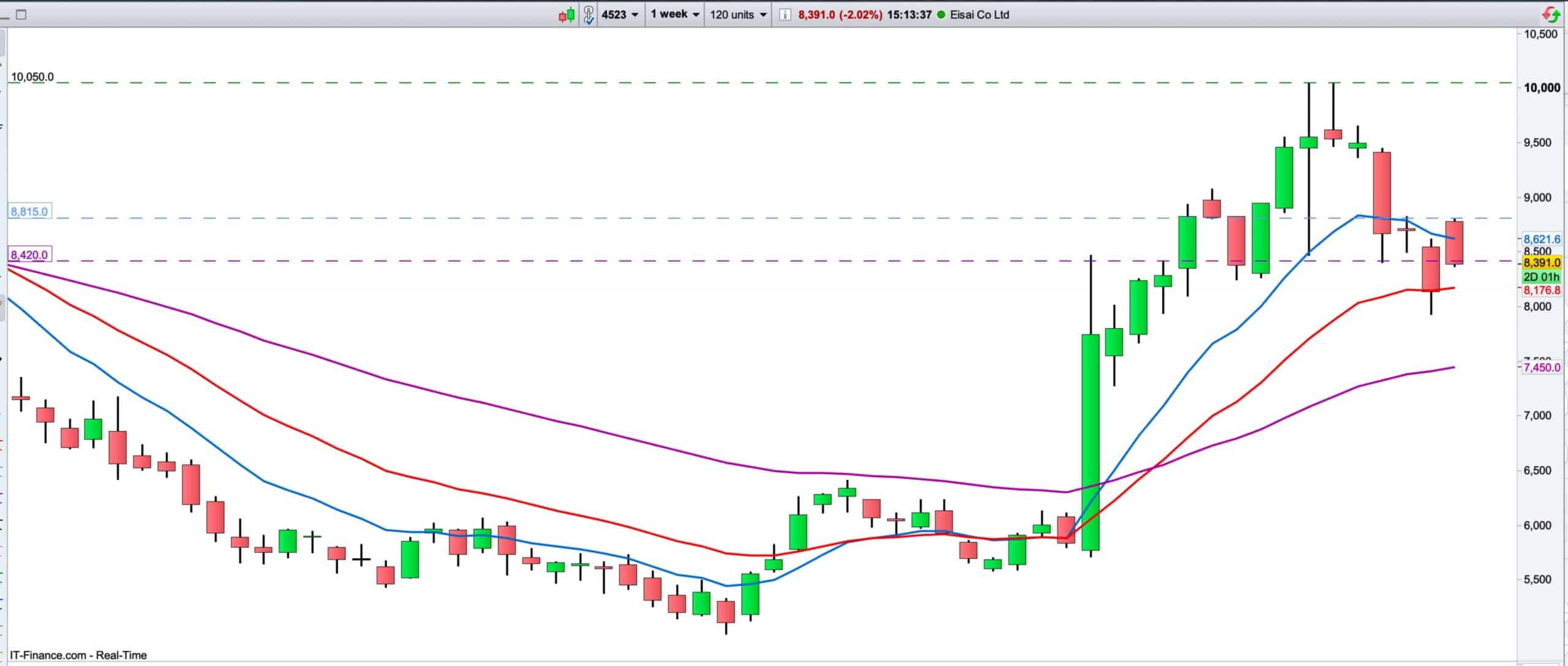Expand the 1 week timeframe dropdown
The image size is (1568, 666).
point(674,14)
